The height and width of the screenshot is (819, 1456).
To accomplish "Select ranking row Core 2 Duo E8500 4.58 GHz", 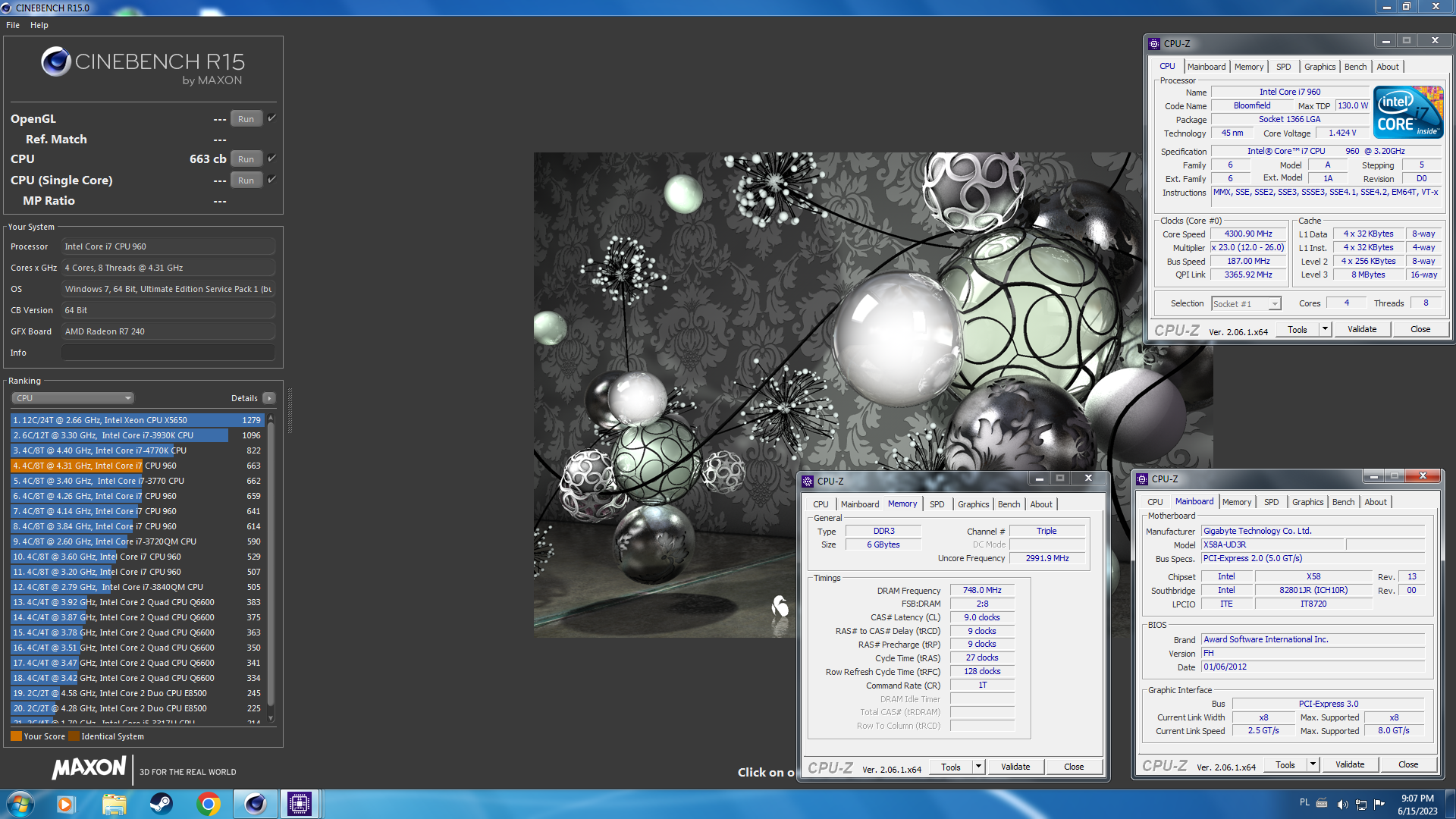I will [137, 693].
